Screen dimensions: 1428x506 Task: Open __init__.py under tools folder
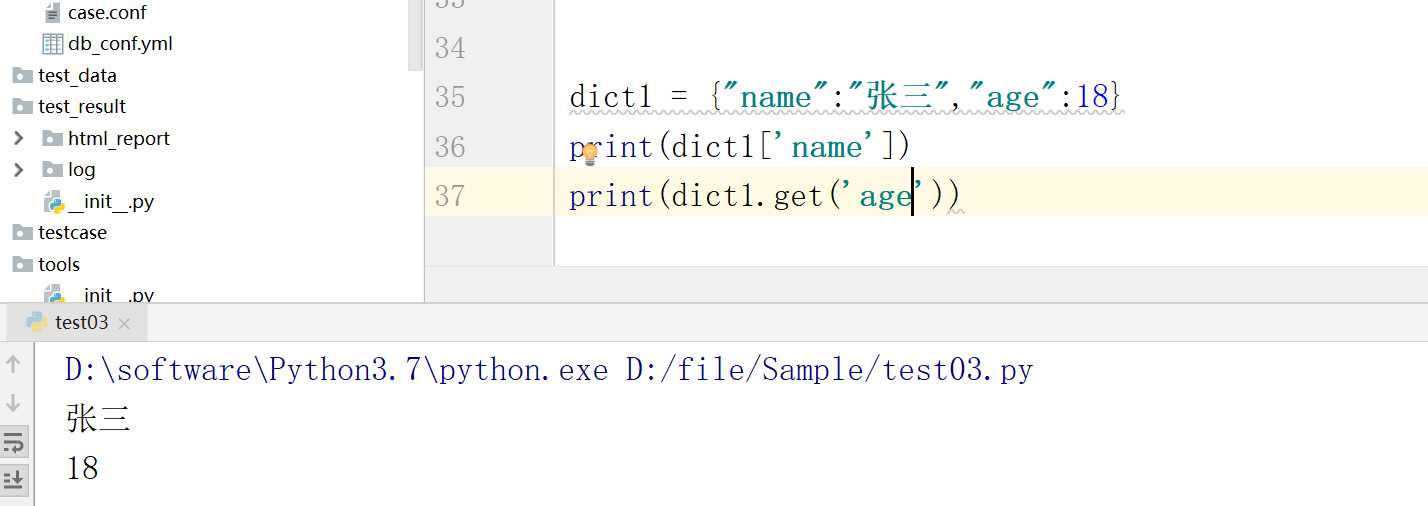(x=111, y=295)
